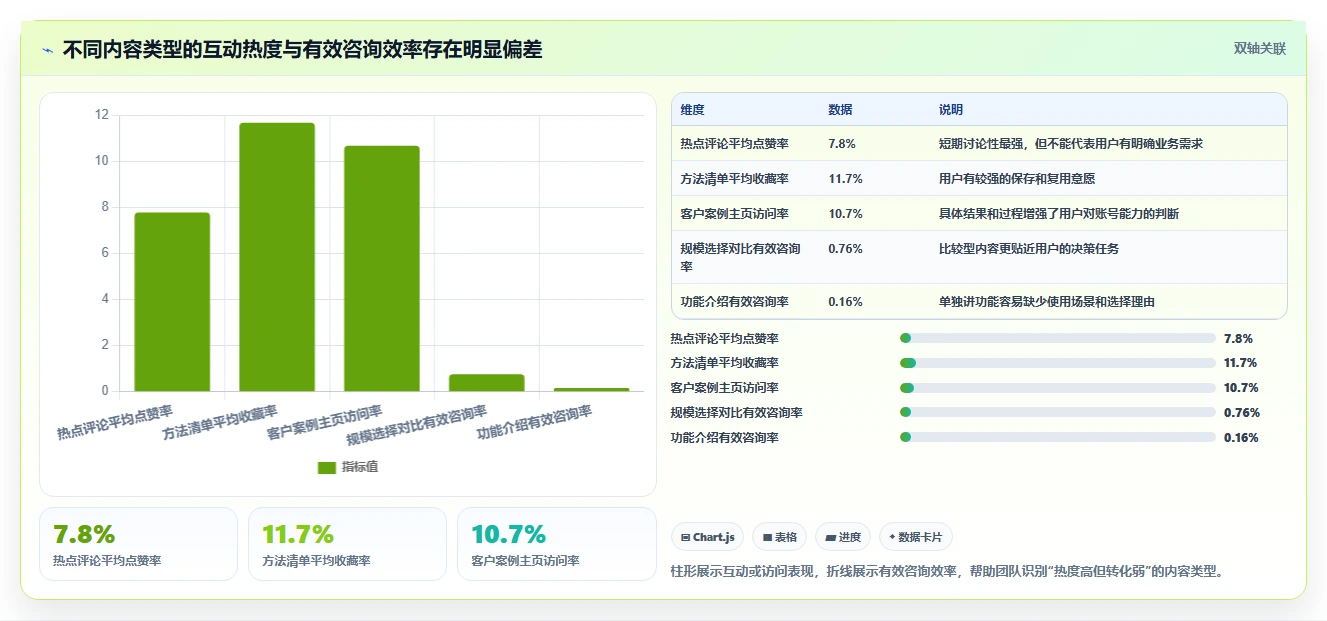Click the 方法清单平均收藏率 bar in chart
The width and height of the screenshot is (1327, 621).
[277, 257]
